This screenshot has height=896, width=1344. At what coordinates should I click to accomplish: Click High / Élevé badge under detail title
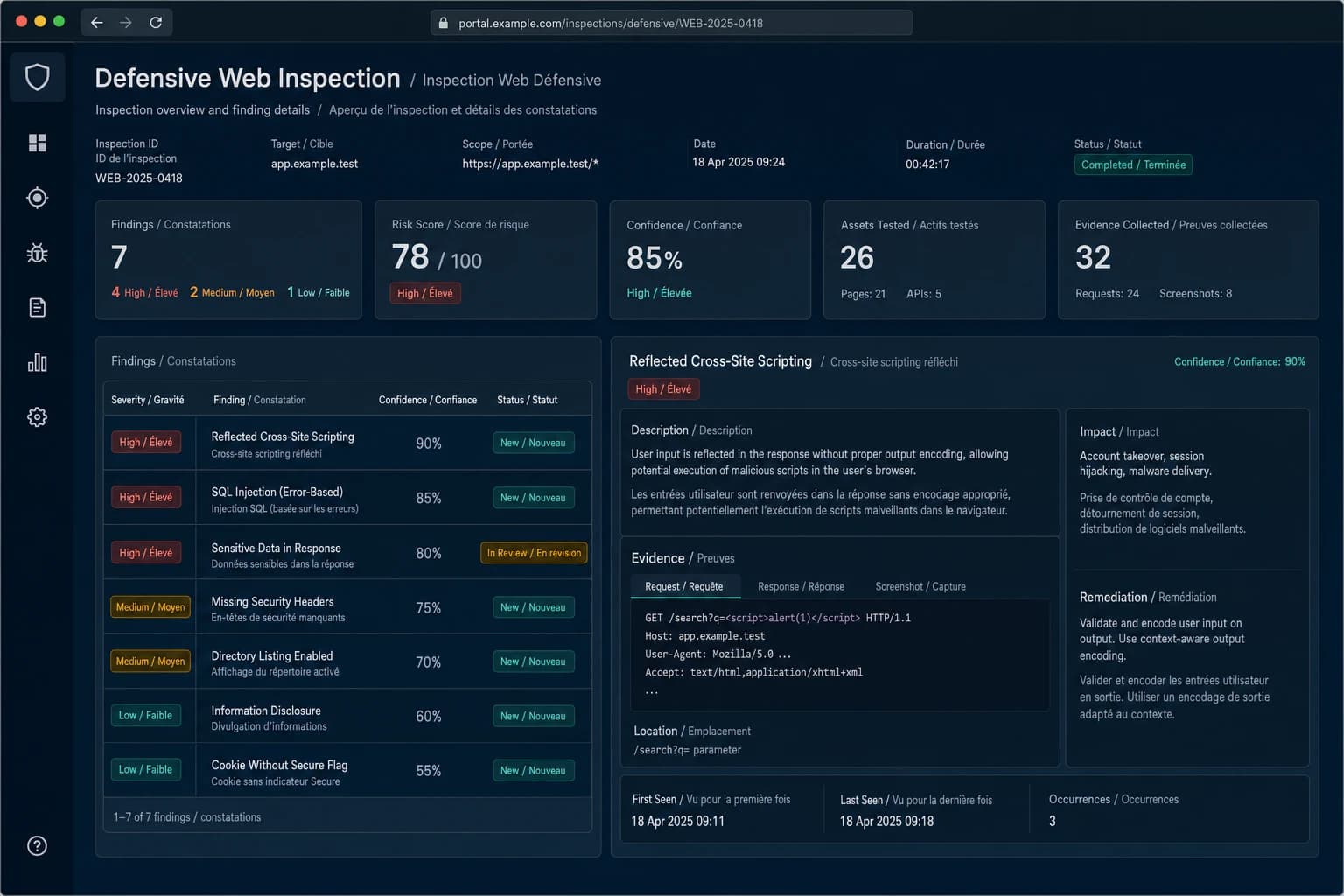coord(663,389)
